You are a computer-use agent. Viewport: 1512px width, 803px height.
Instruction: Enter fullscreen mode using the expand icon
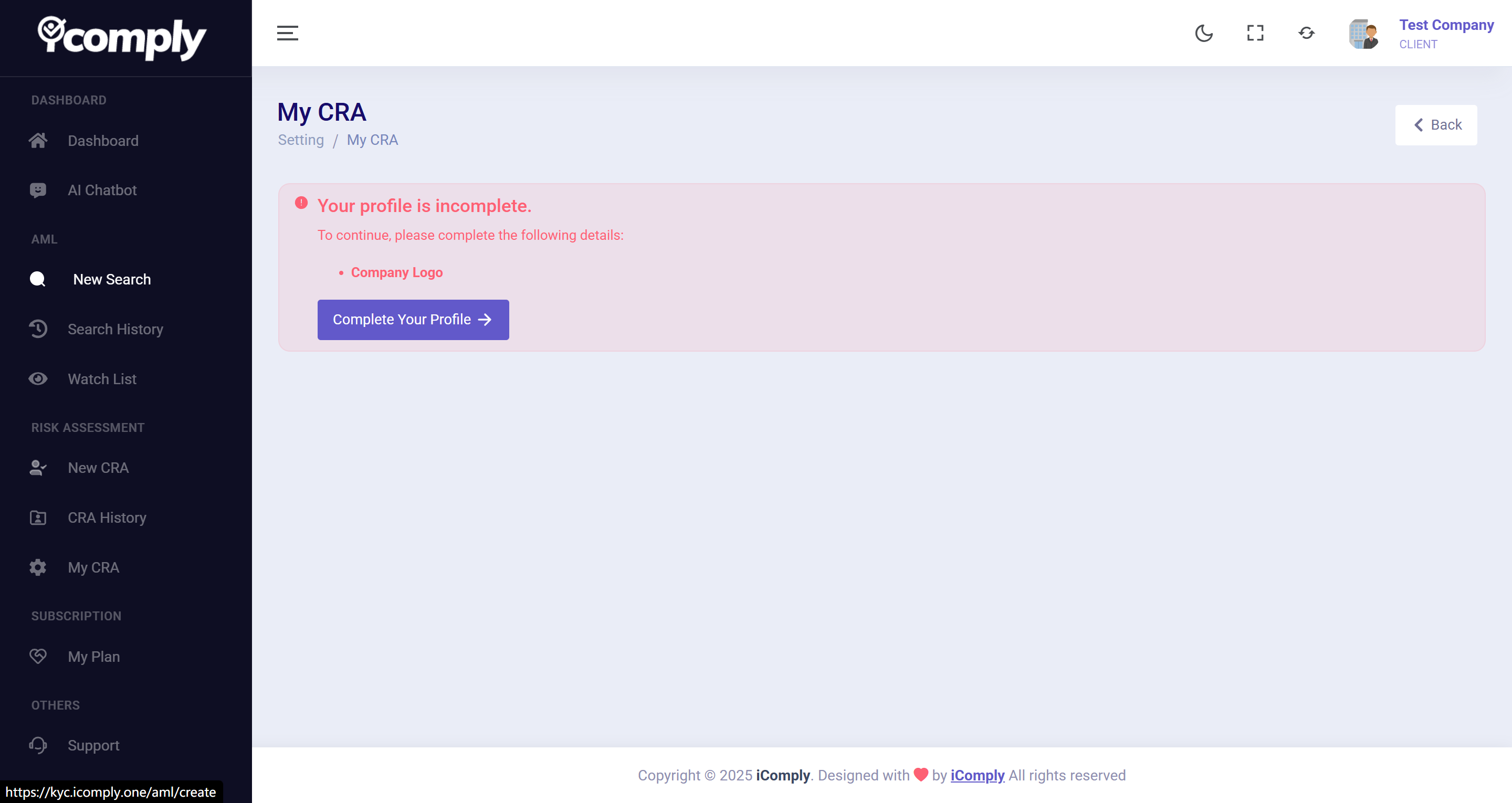1255,33
